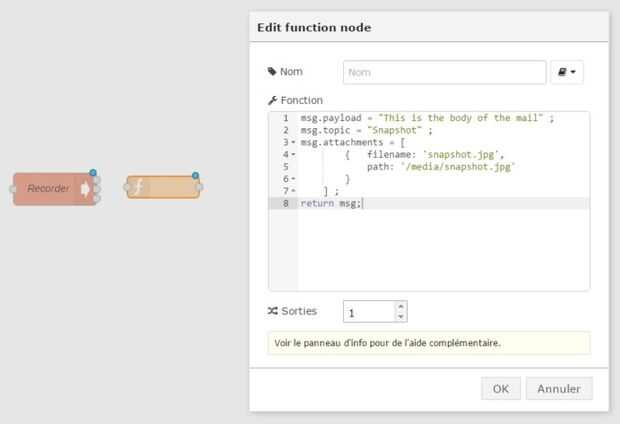
Task: Decrease the Sorties output count
Action: (x=401, y=317)
